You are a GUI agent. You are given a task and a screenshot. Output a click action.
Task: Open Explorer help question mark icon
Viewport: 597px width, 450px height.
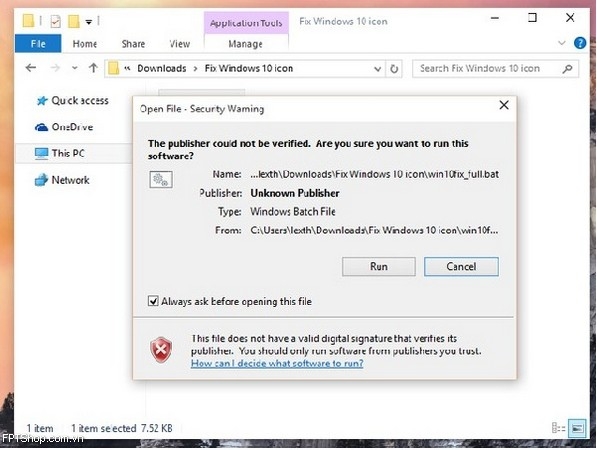pyautogui.click(x=580, y=43)
